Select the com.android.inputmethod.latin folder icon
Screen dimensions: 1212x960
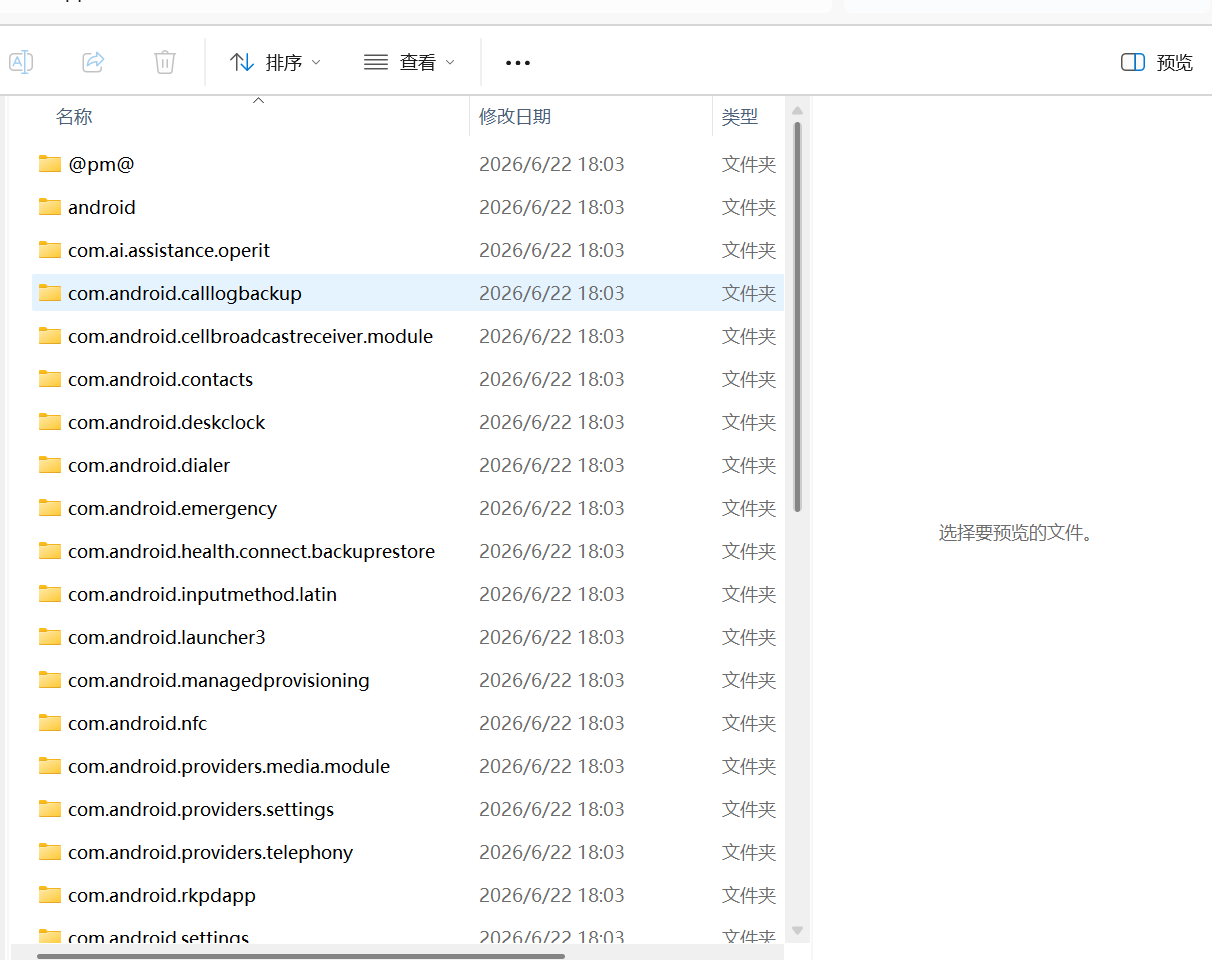click(x=50, y=594)
